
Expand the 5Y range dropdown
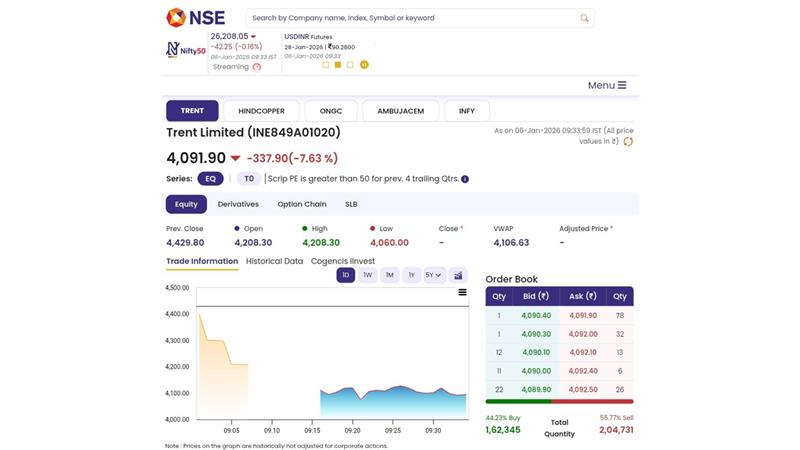click(x=434, y=275)
